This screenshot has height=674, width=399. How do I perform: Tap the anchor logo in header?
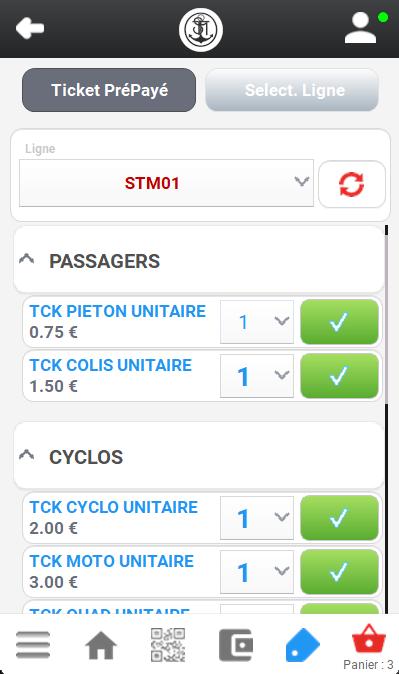(201, 29)
